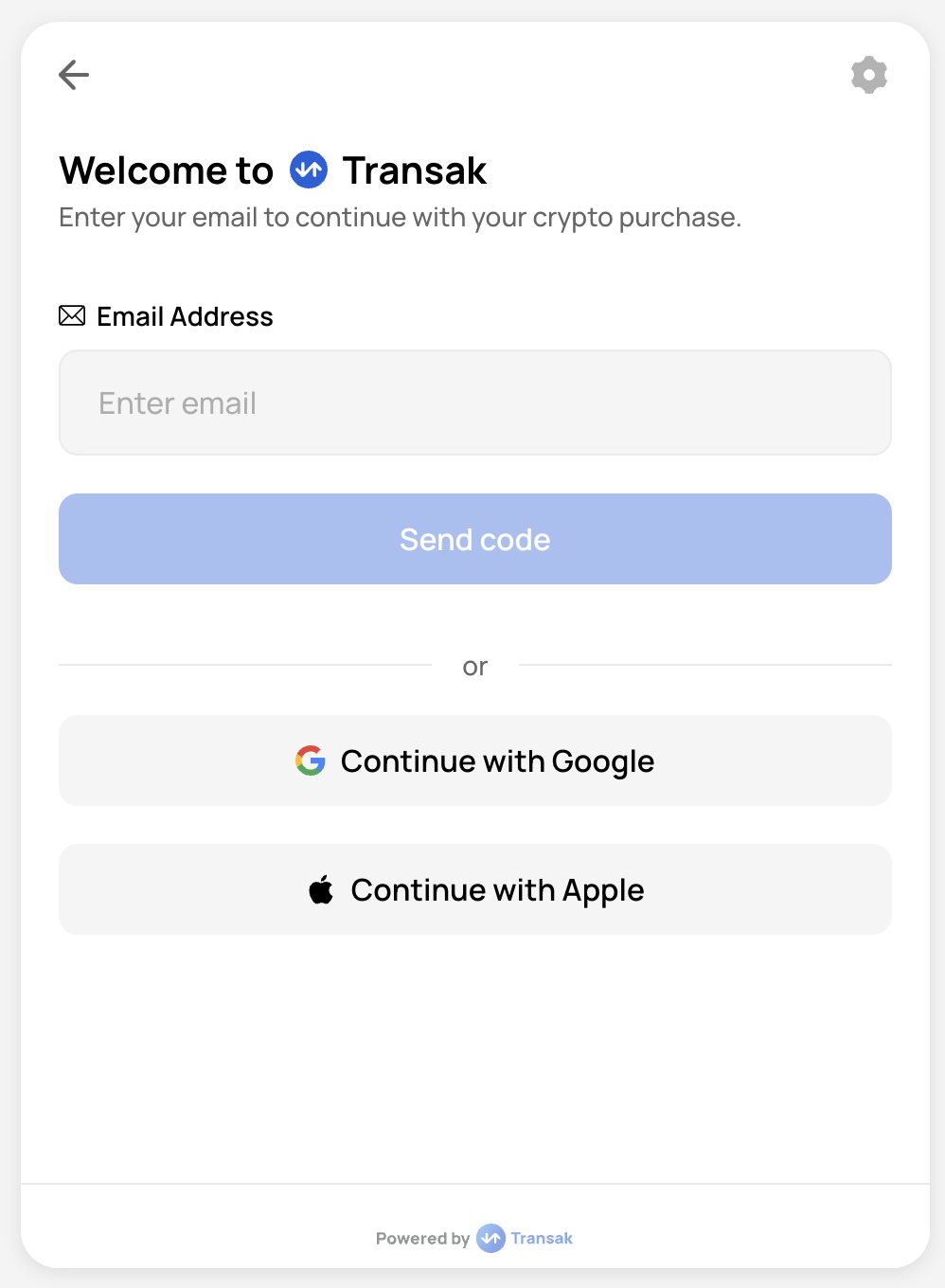Click the Transak logo in the footer
The height and width of the screenshot is (1288, 945).
point(490,1238)
